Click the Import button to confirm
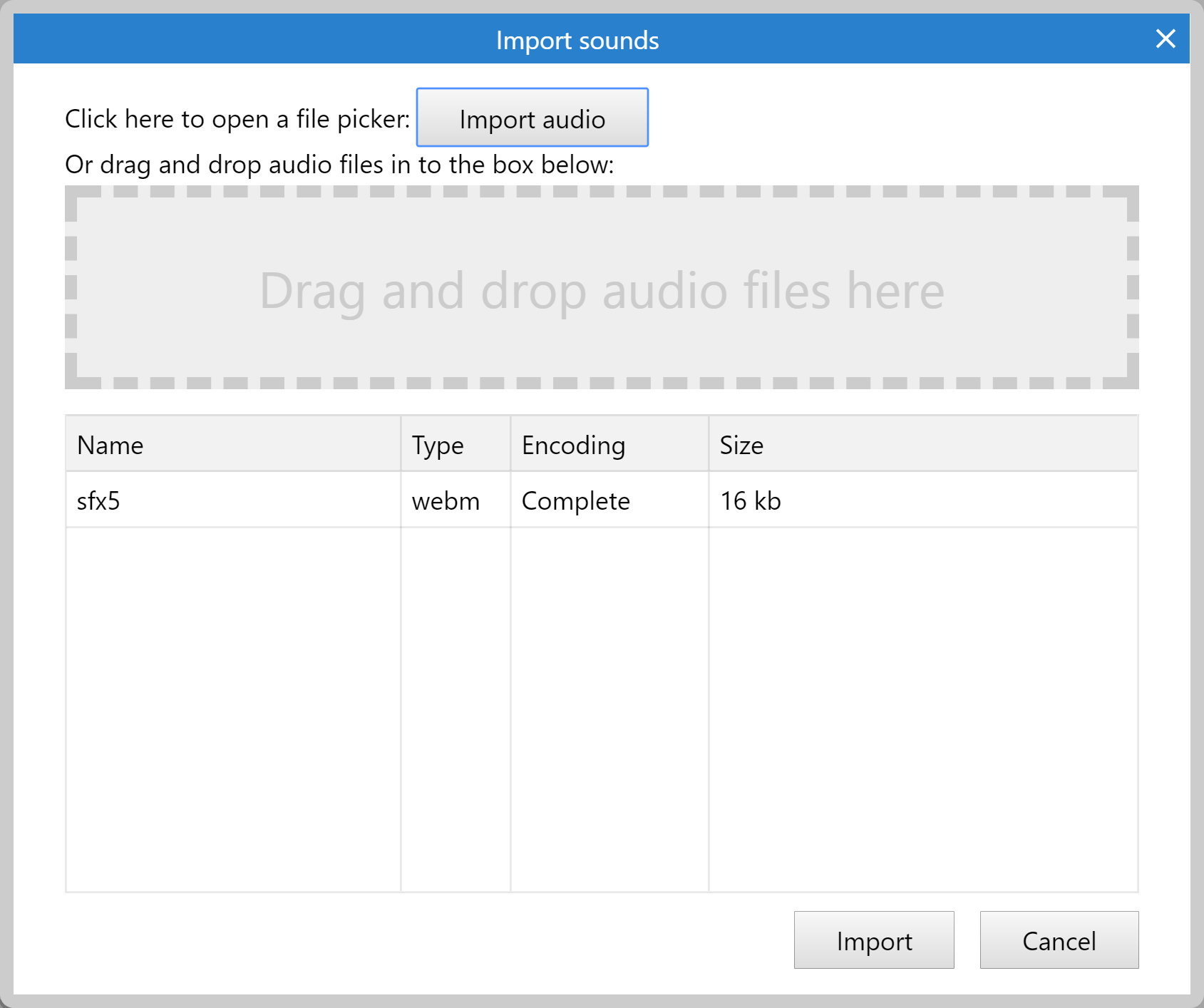 coord(874,940)
